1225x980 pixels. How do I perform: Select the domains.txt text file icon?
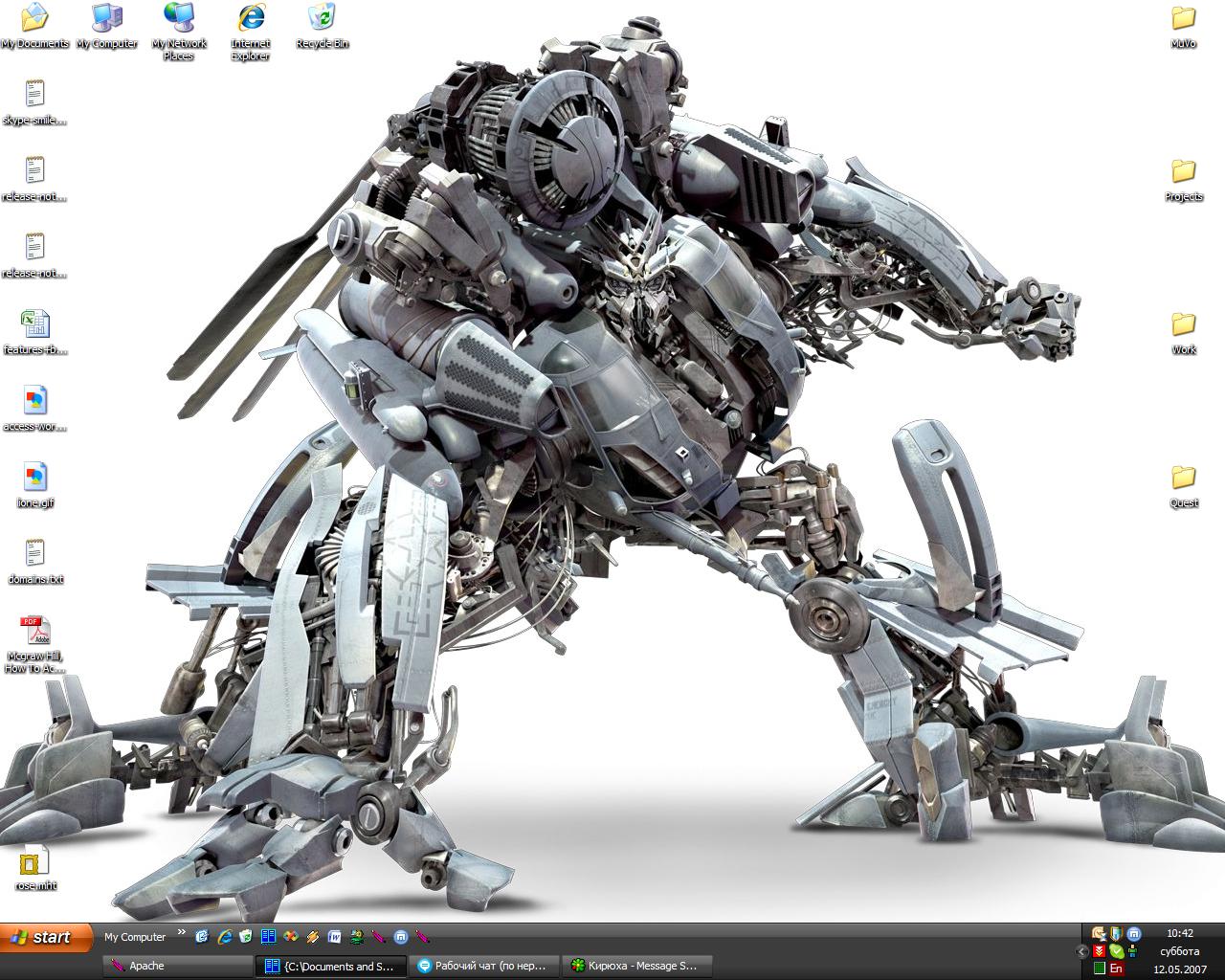(x=34, y=555)
